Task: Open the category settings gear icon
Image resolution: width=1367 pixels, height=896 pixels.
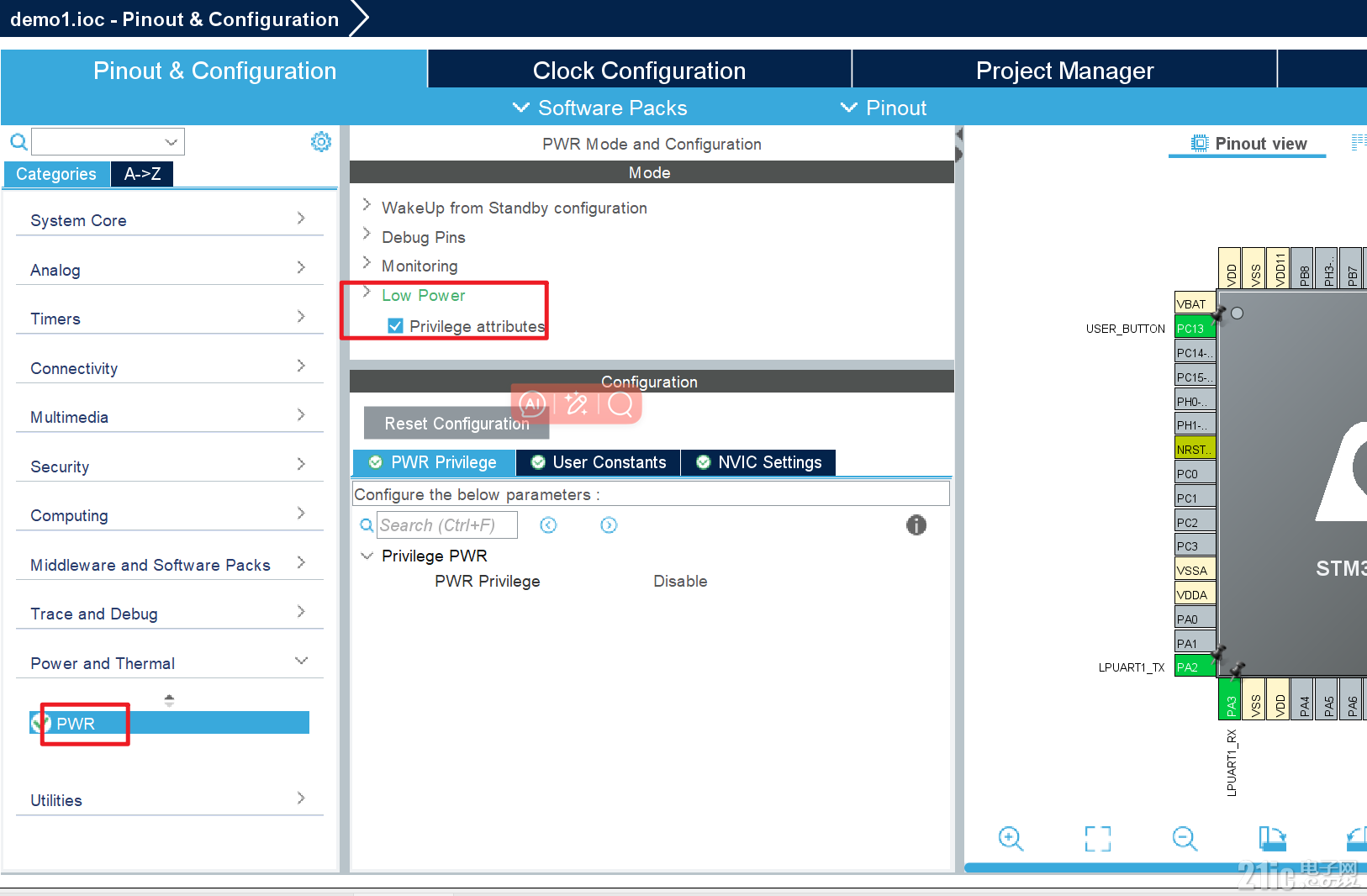Action: (x=320, y=141)
